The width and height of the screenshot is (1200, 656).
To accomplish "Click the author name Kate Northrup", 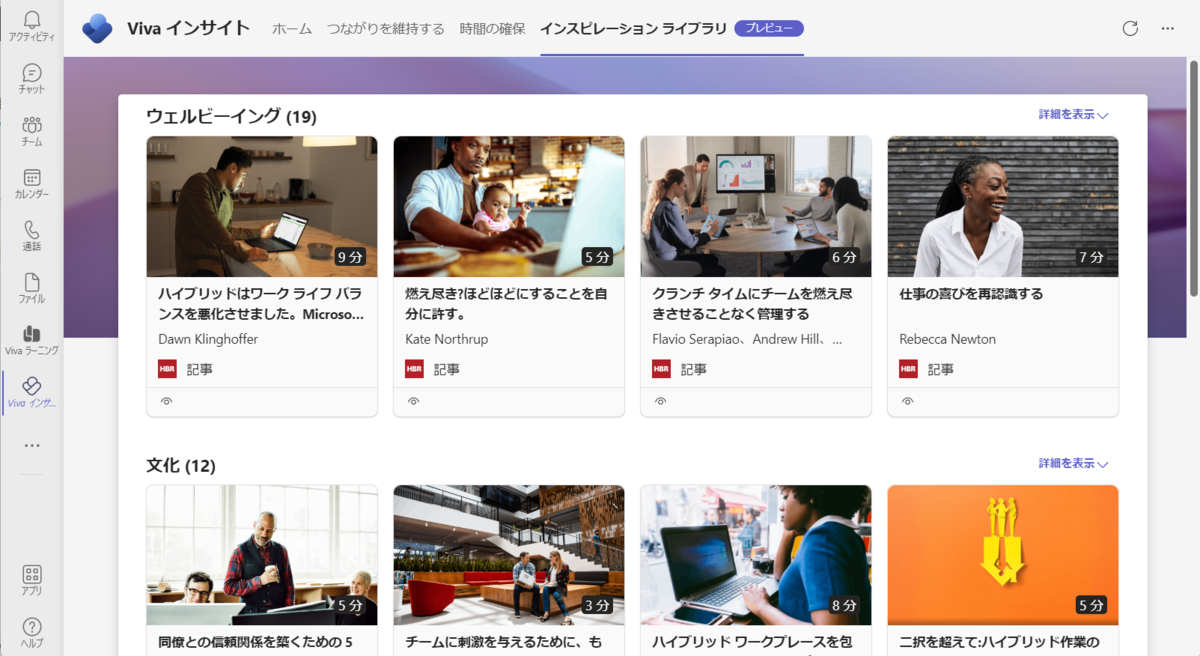I will [447, 339].
